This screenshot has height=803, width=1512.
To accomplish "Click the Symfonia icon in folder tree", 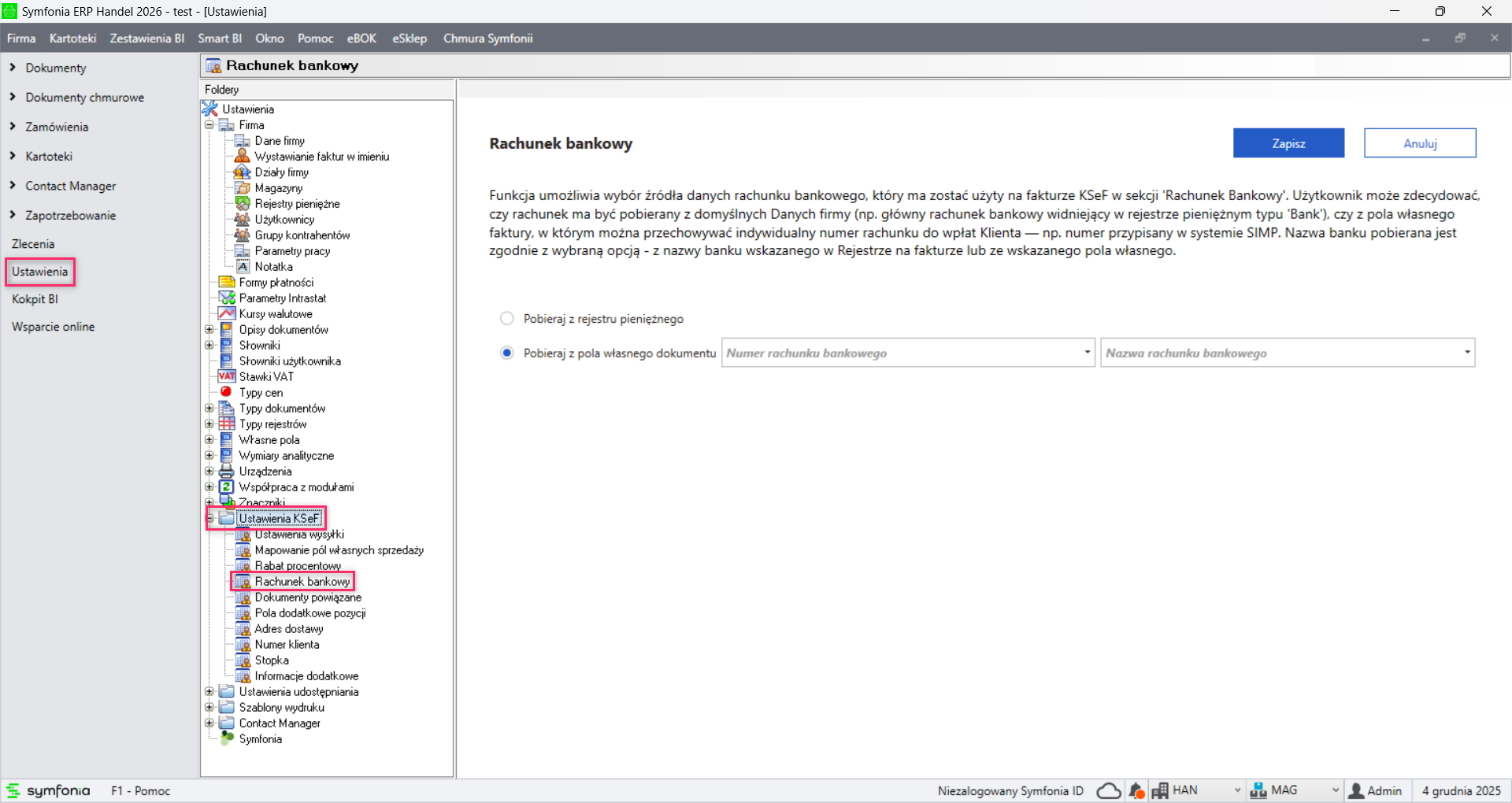I will [227, 738].
